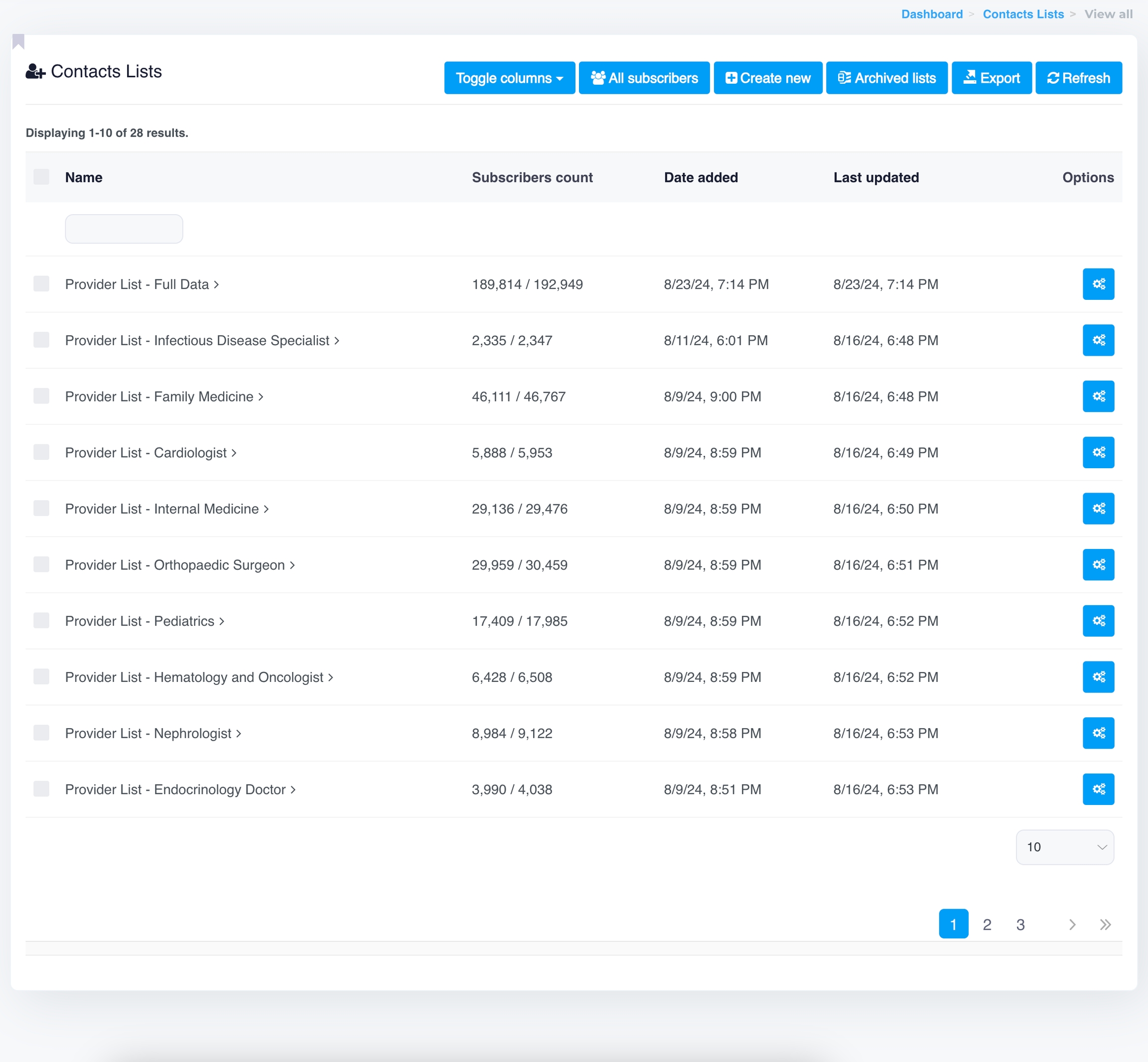Viewport: 1148px width, 1062px height.
Task: Expand Provider List - Internal Medicine link
Action: pos(166,509)
